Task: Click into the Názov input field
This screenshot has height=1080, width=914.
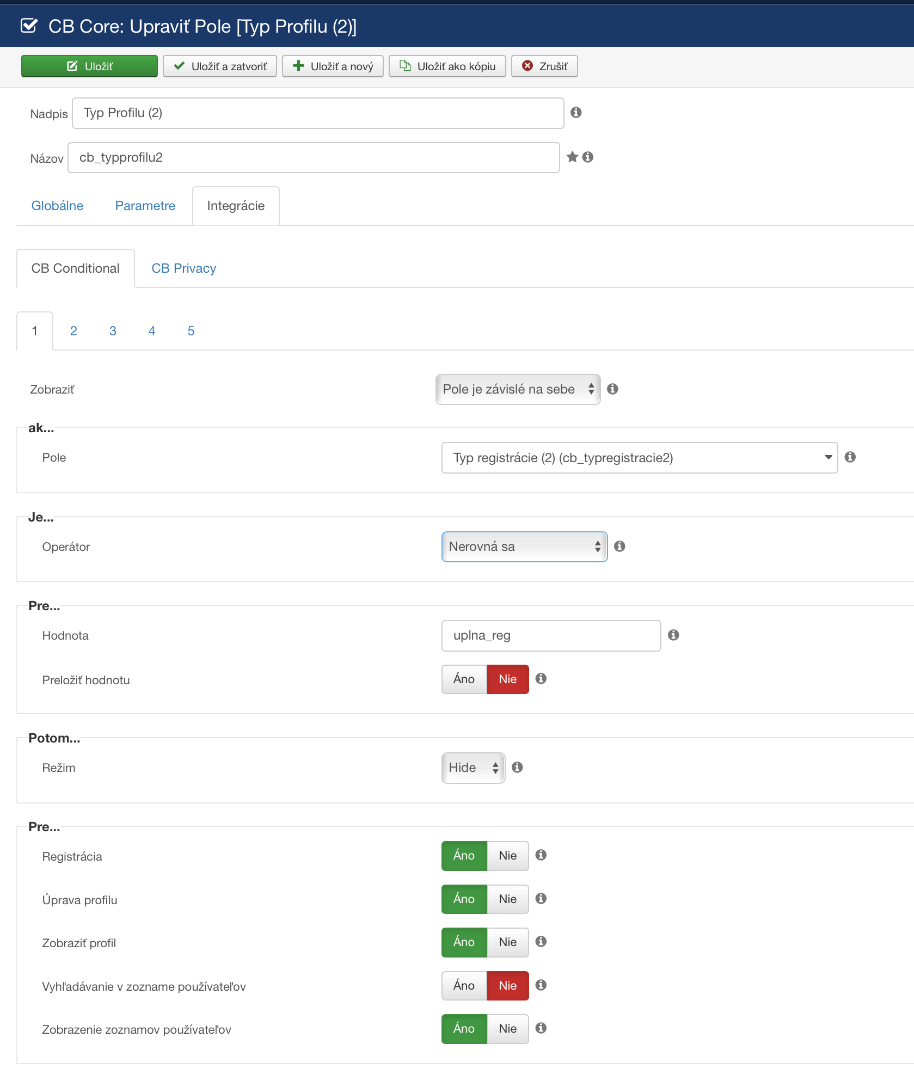Action: tap(313, 157)
